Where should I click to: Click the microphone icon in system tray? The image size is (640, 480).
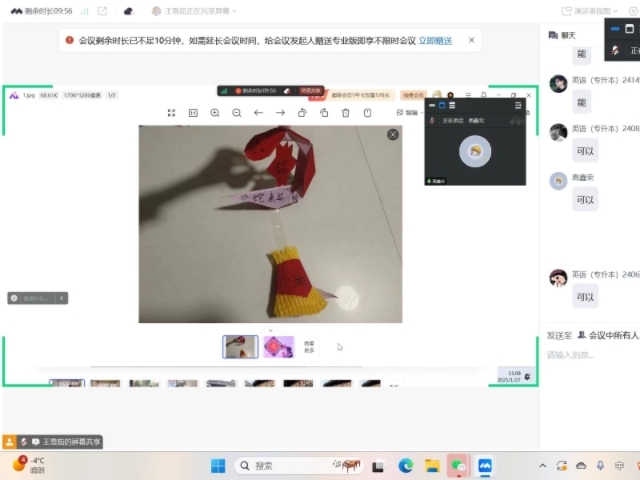(x=600, y=466)
